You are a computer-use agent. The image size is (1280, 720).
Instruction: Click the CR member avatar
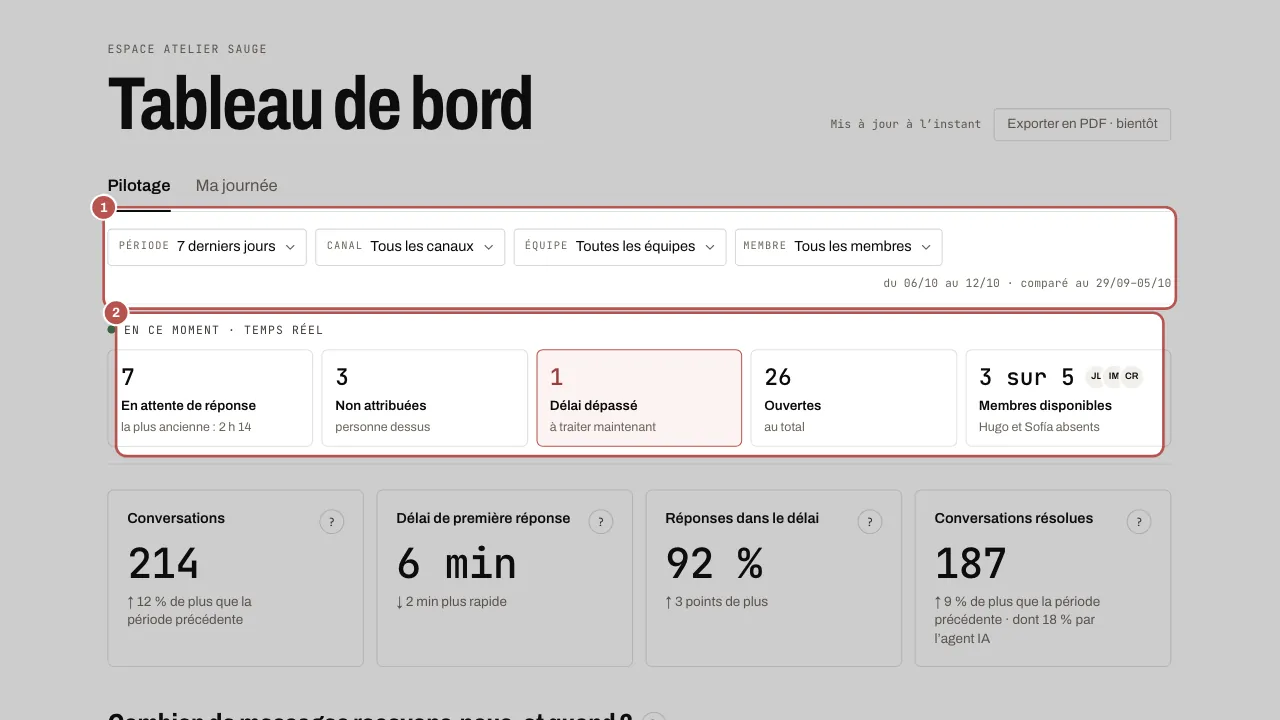click(1132, 377)
